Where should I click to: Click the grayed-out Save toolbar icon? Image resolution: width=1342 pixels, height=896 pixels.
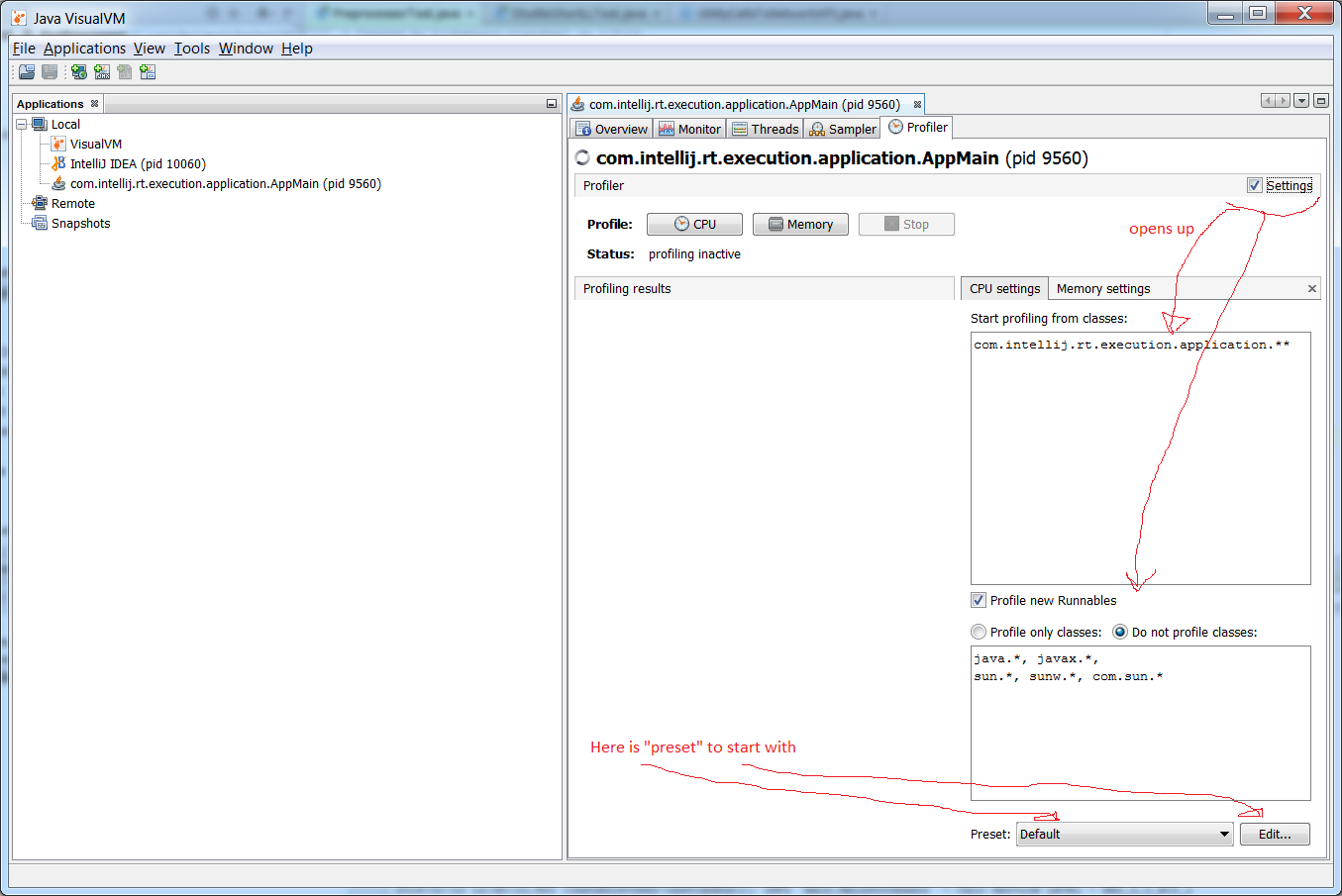[50, 72]
